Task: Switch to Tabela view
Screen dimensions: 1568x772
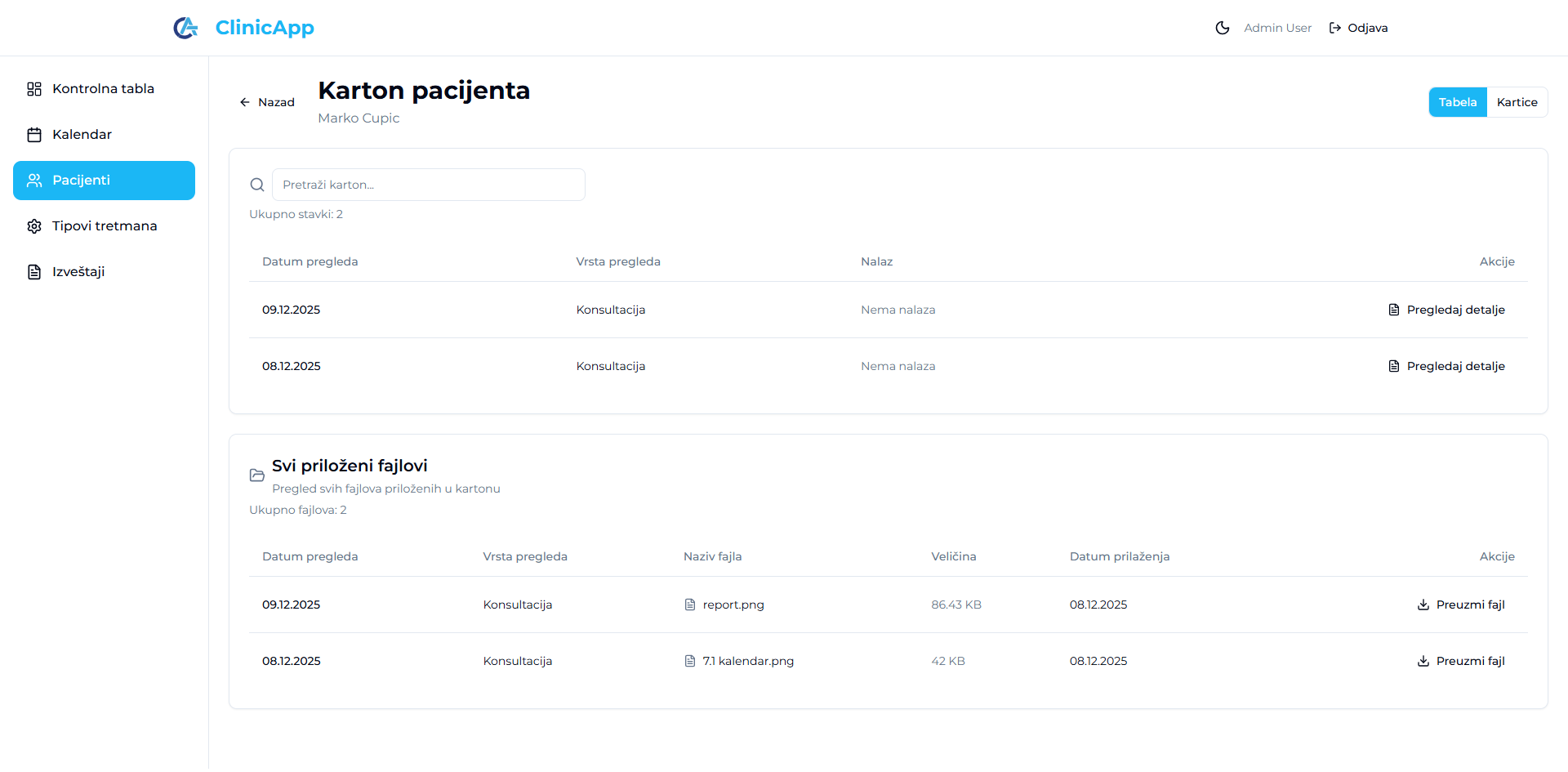Action: pyautogui.click(x=1457, y=102)
